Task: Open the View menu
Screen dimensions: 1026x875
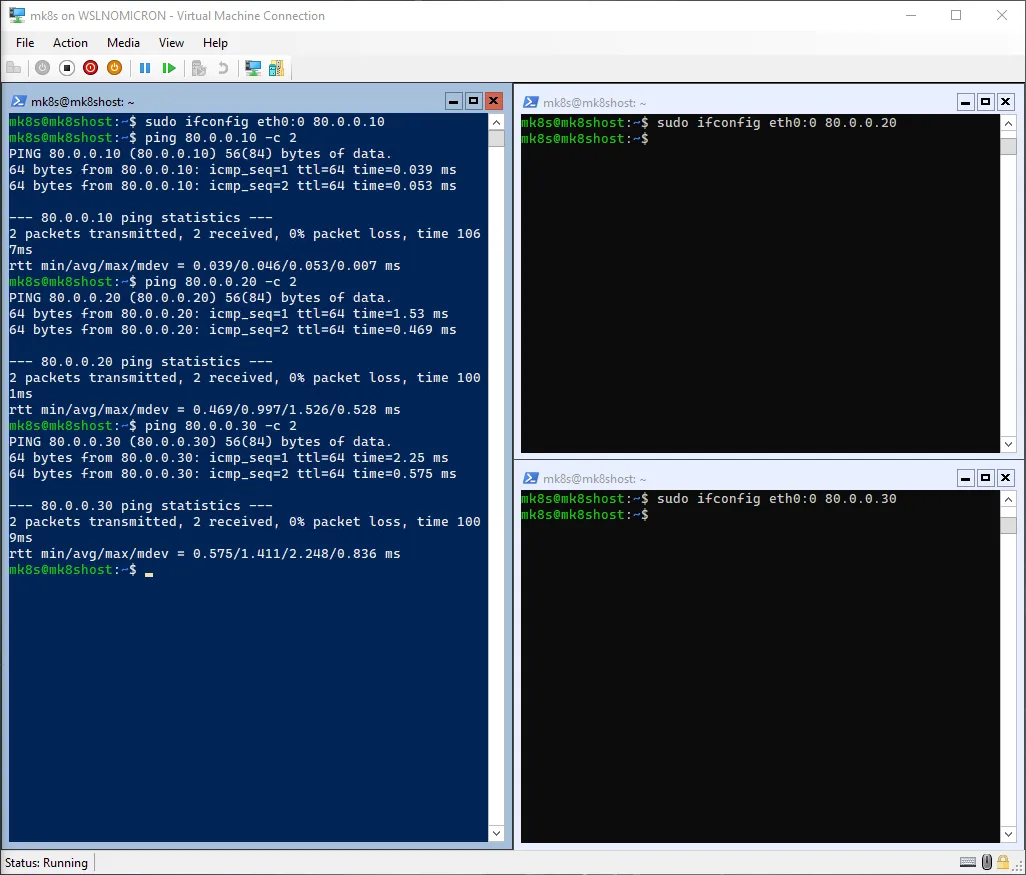Action: [x=171, y=43]
